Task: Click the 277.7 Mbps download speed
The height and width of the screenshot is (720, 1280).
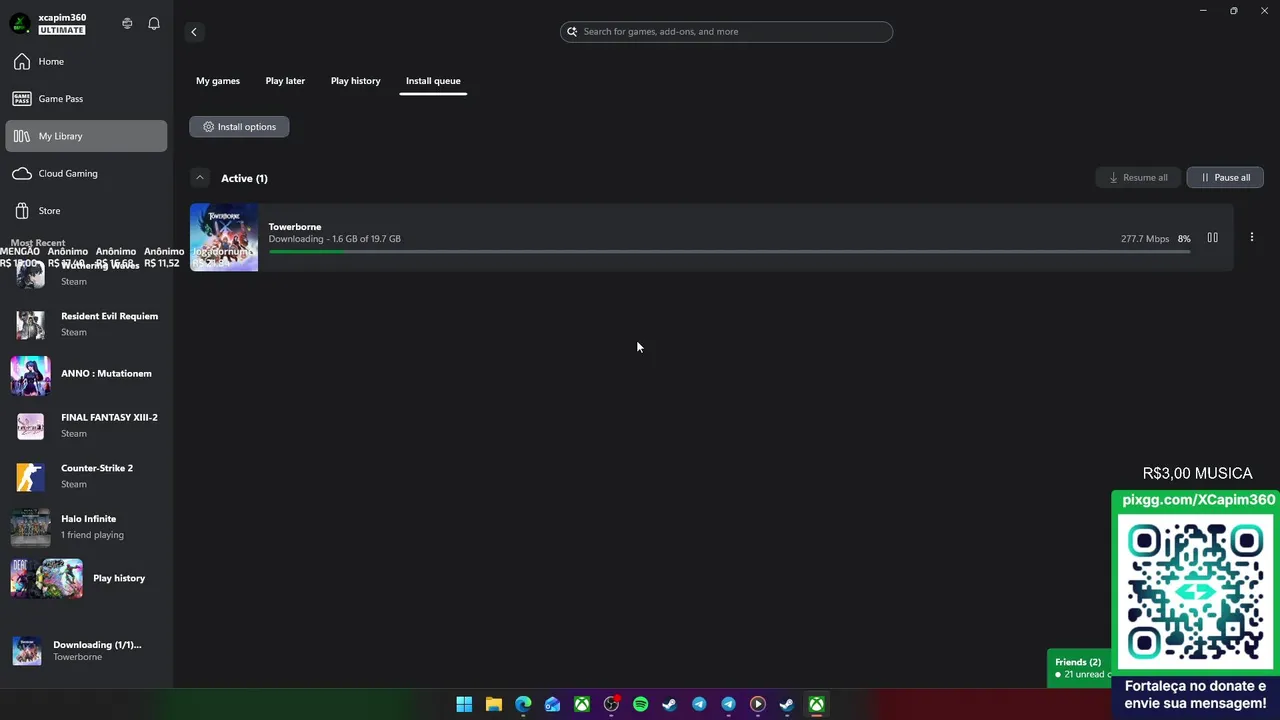Action: (x=1145, y=239)
